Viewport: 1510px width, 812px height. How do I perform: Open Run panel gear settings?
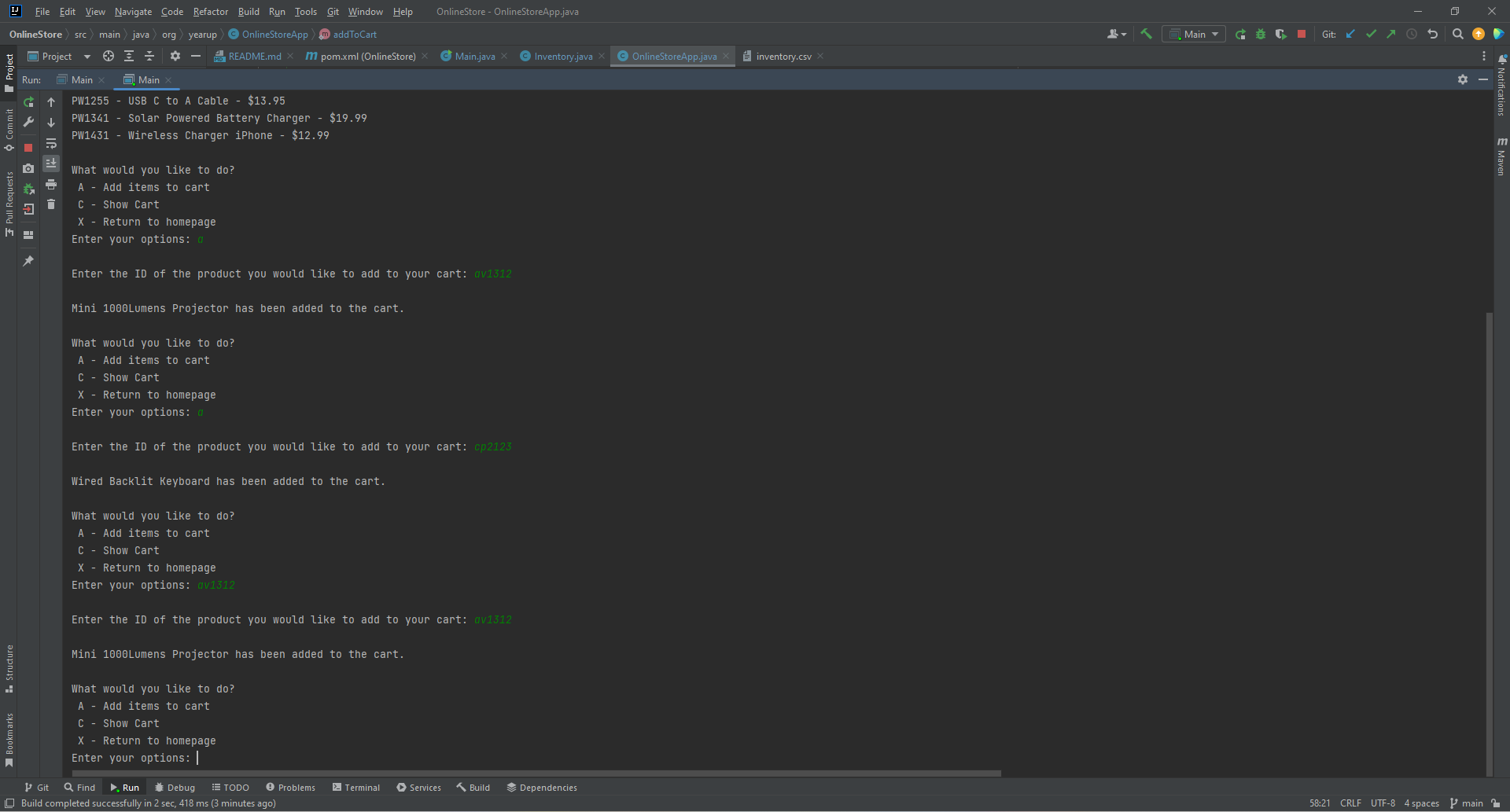1463,79
